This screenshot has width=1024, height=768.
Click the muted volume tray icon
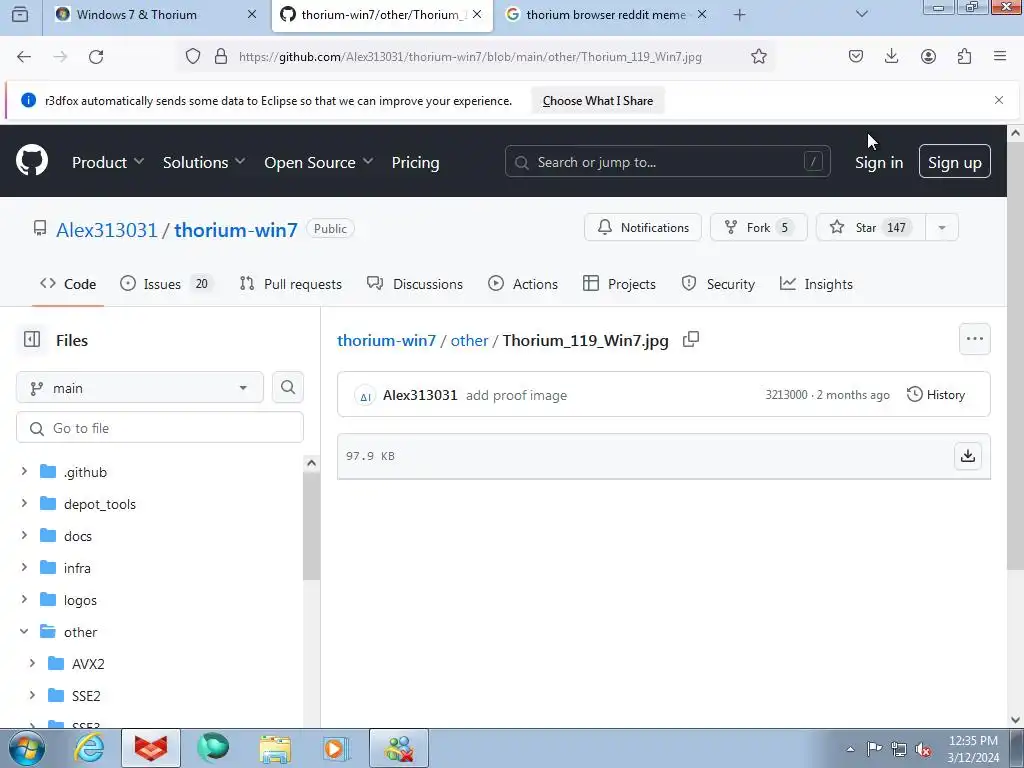coord(923,750)
